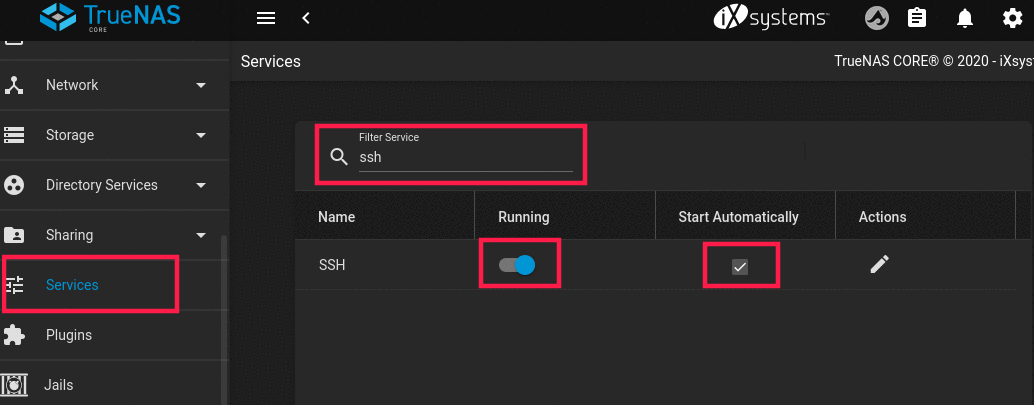
Task: Show alerts via the bell icon
Action: 965,18
